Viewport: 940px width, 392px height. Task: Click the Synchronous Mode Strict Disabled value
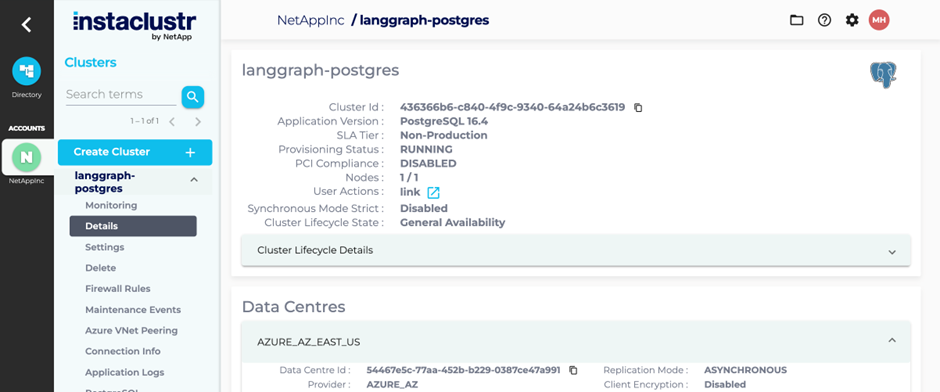[424, 209]
